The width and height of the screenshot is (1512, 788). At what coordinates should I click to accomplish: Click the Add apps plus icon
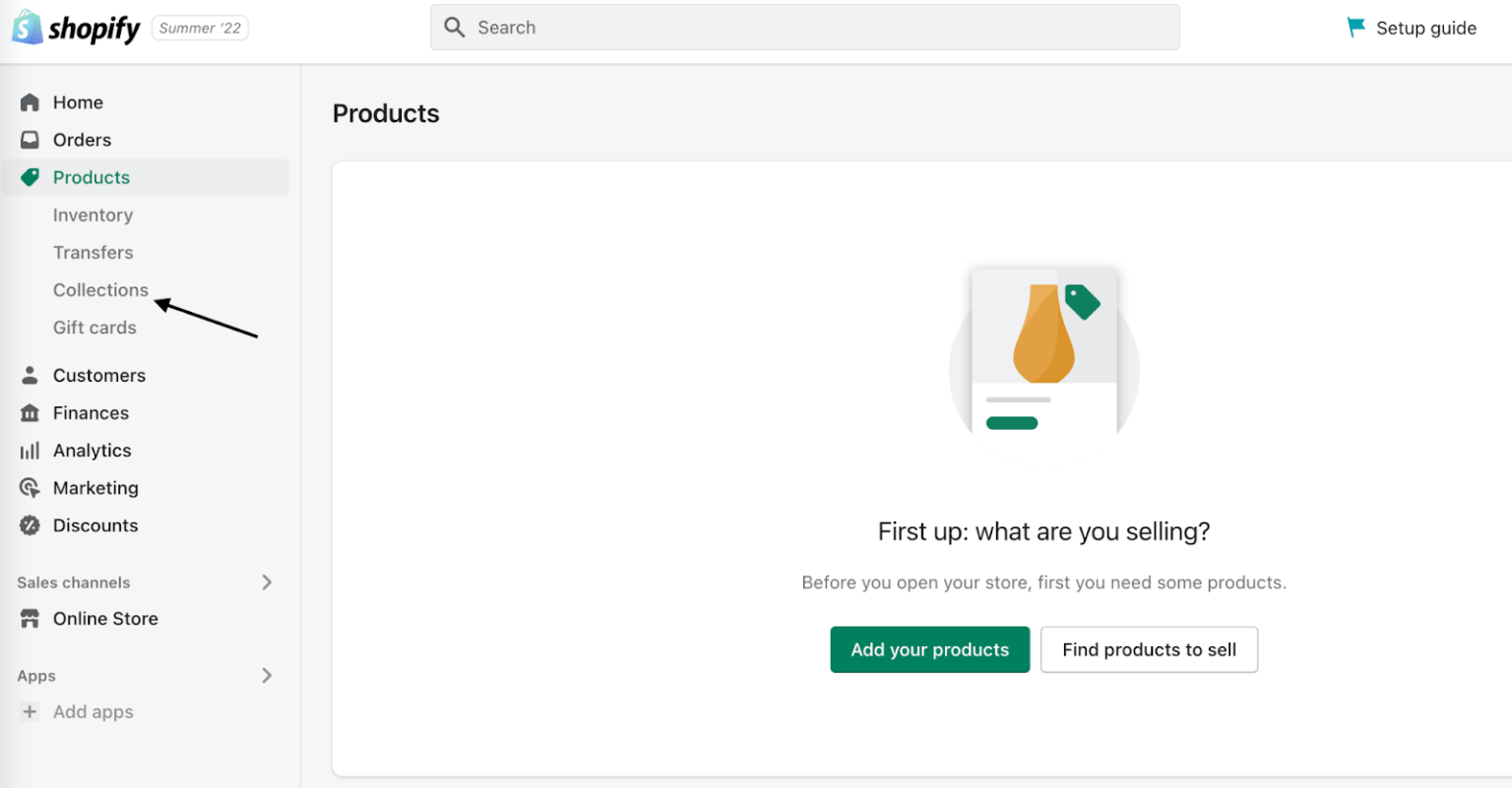click(x=30, y=711)
